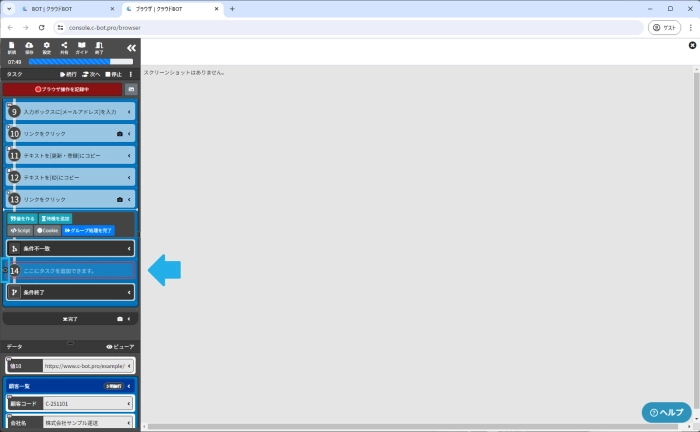The height and width of the screenshot is (432, 700).
Task: Click the cloud save (保存) icon
Action: click(x=29, y=47)
